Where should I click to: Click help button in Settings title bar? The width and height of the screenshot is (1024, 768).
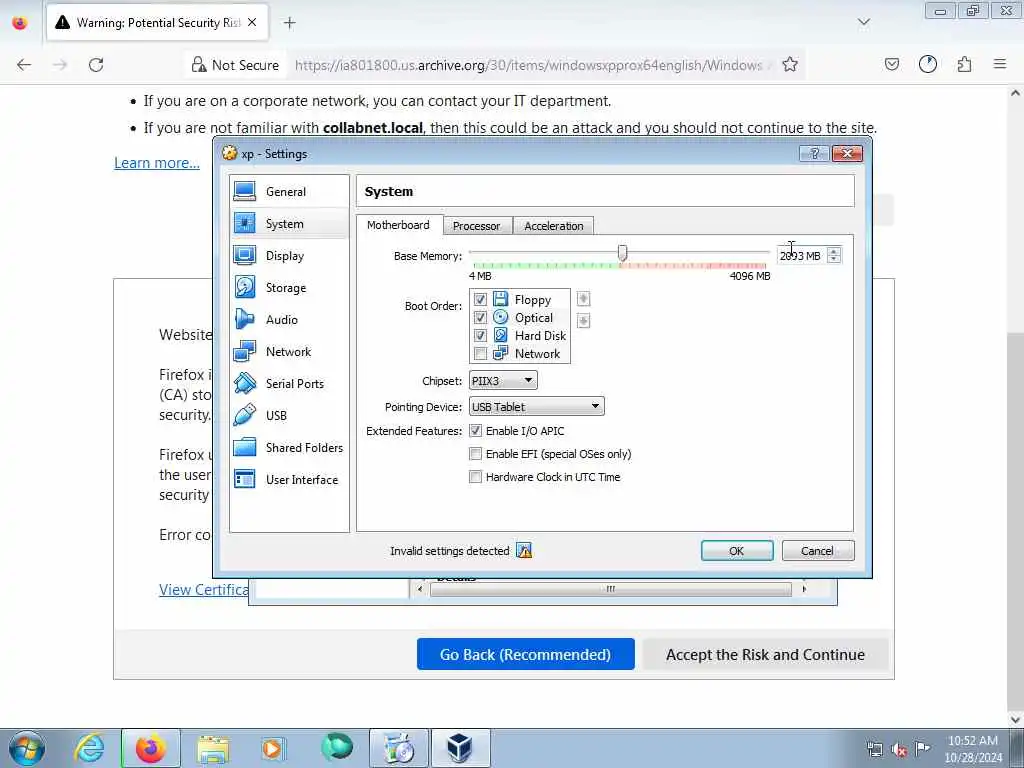[x=814, y=153]
